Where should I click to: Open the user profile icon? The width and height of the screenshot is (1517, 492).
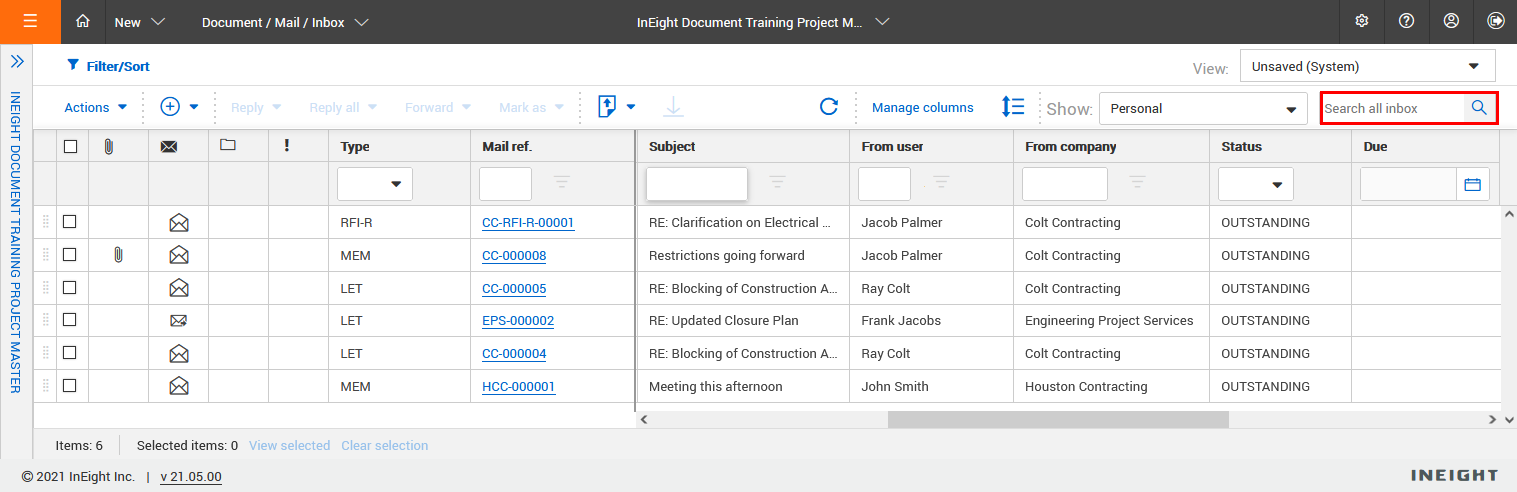click(x=1451, y=21)
